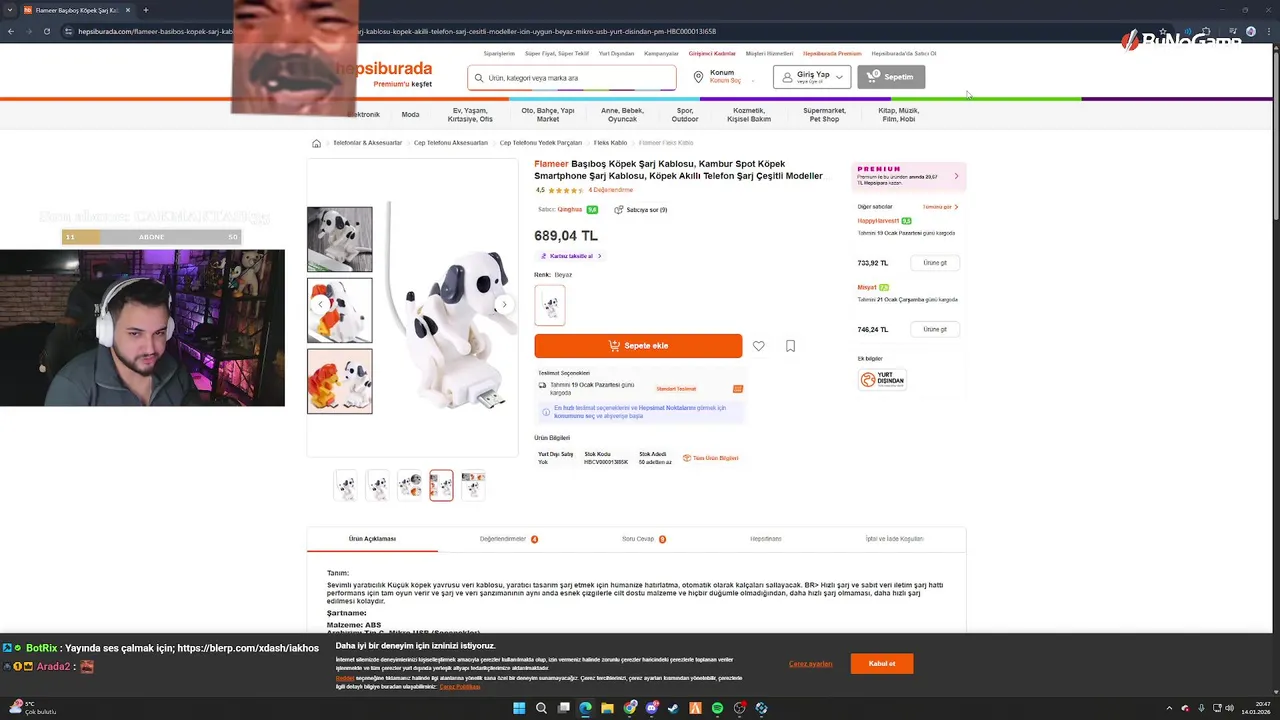Screen dimensions: 1280x720
Task: Click the Sepete ekle button
Action: point(638,346)
